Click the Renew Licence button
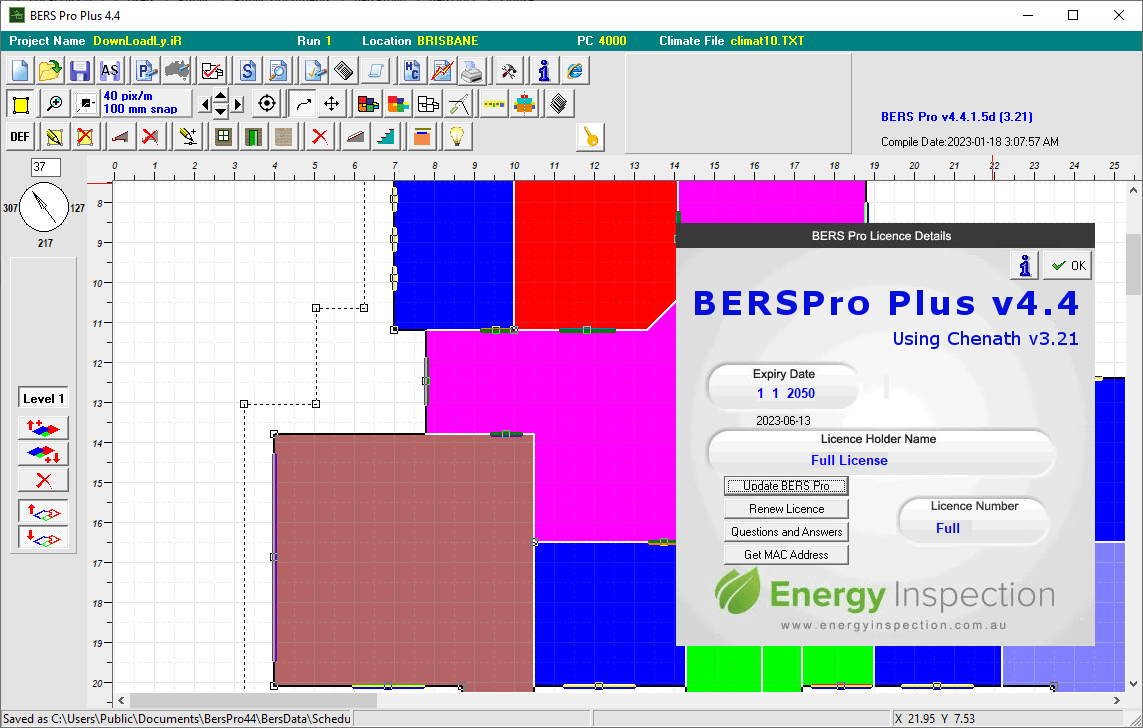This screenshot has width=1143, height=728. (786, 507)
